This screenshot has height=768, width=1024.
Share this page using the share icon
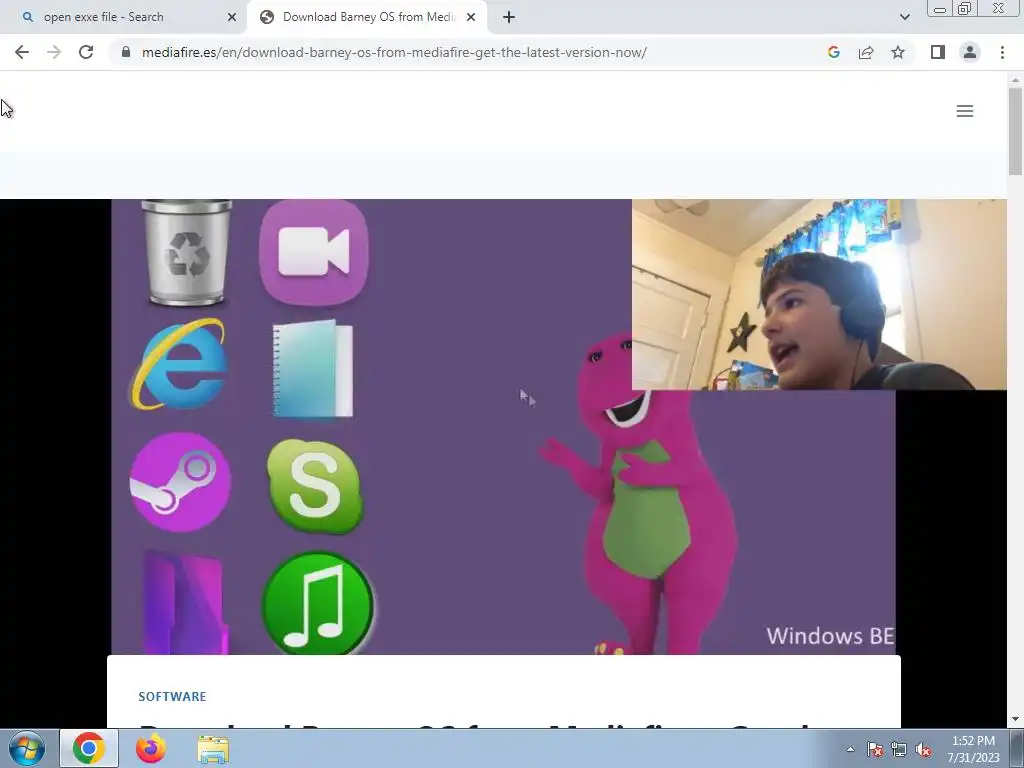click(x=866, y=52)
